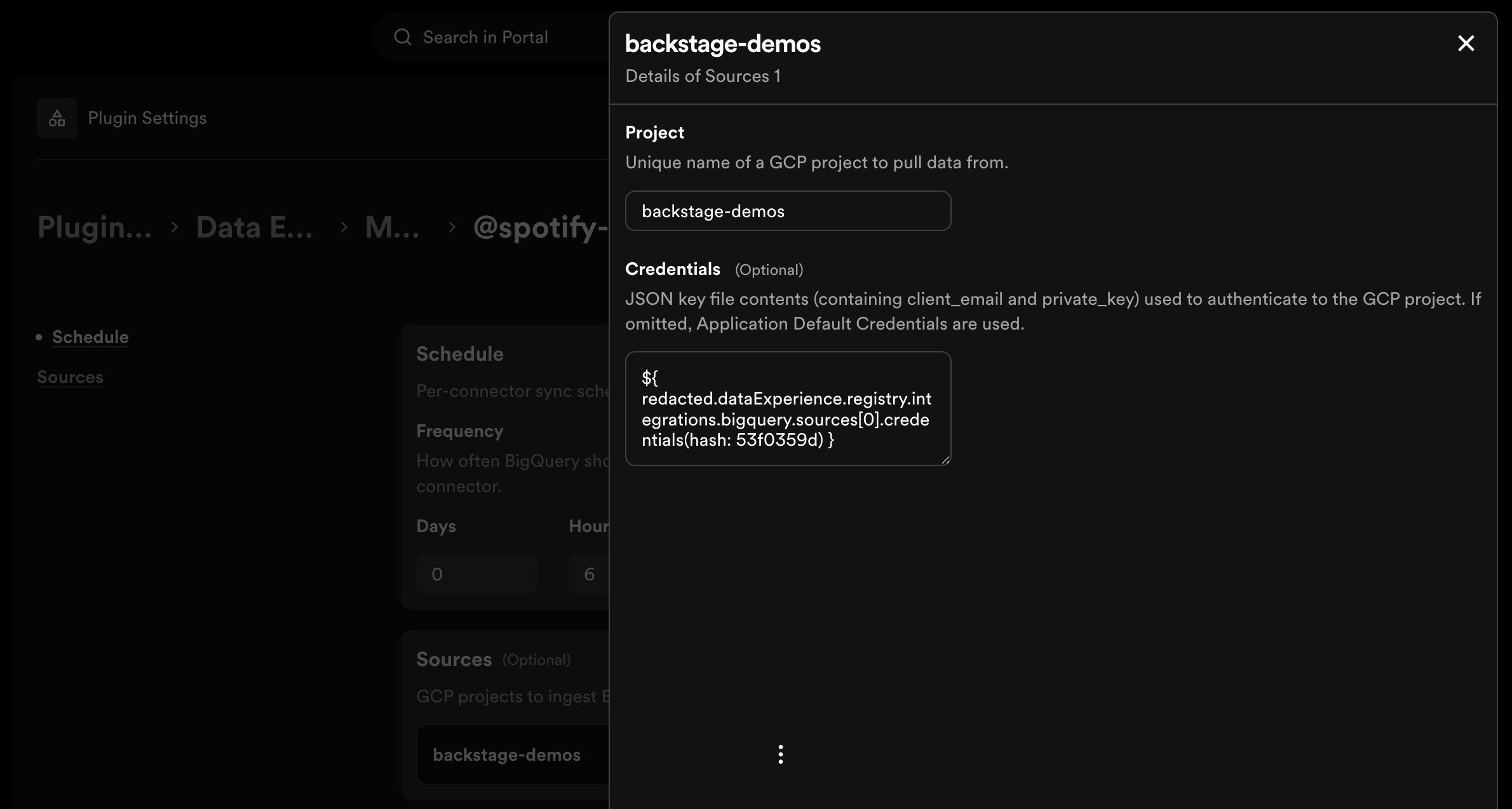Viewport: 1512px width, 809px height.
Task: Click the @spotify breadcrumb title
Action: [x=541, y=227]
